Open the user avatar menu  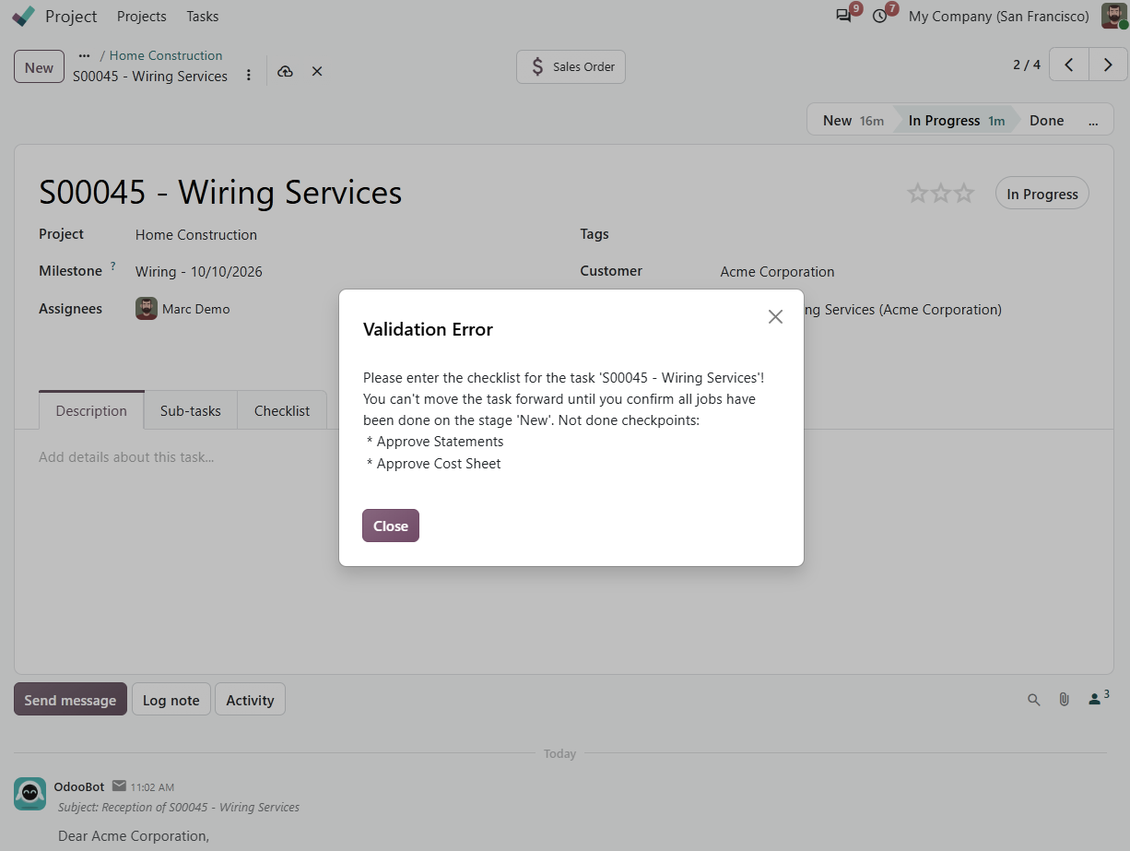(x=1114, y=16)
